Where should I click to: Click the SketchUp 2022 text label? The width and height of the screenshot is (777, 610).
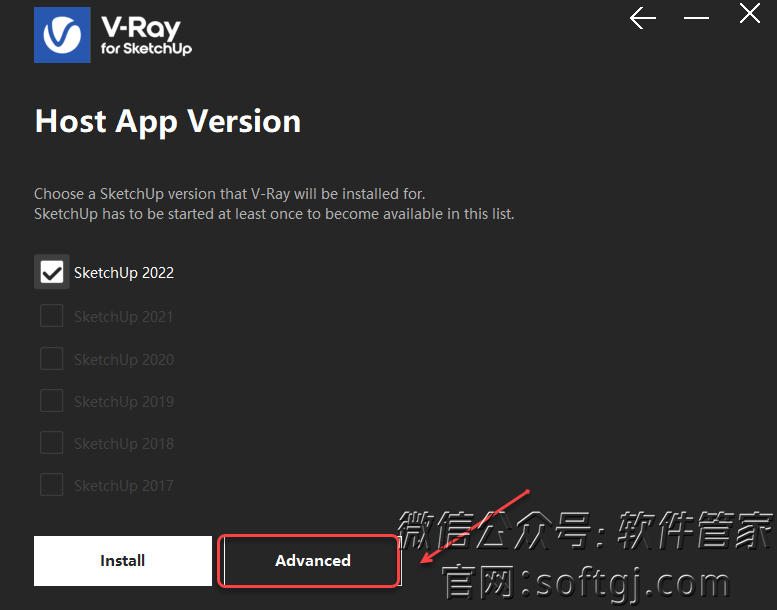pyautogui.click(x=124, y=273)
